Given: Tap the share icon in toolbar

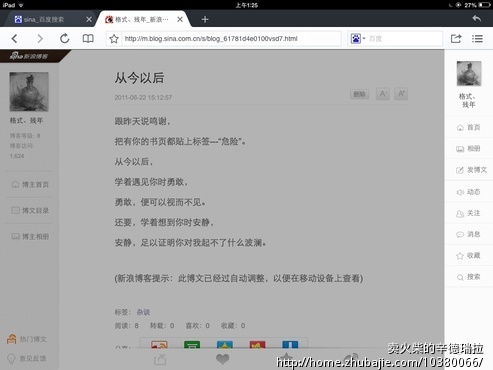Looking at the screenshot, I should [456, 38].
